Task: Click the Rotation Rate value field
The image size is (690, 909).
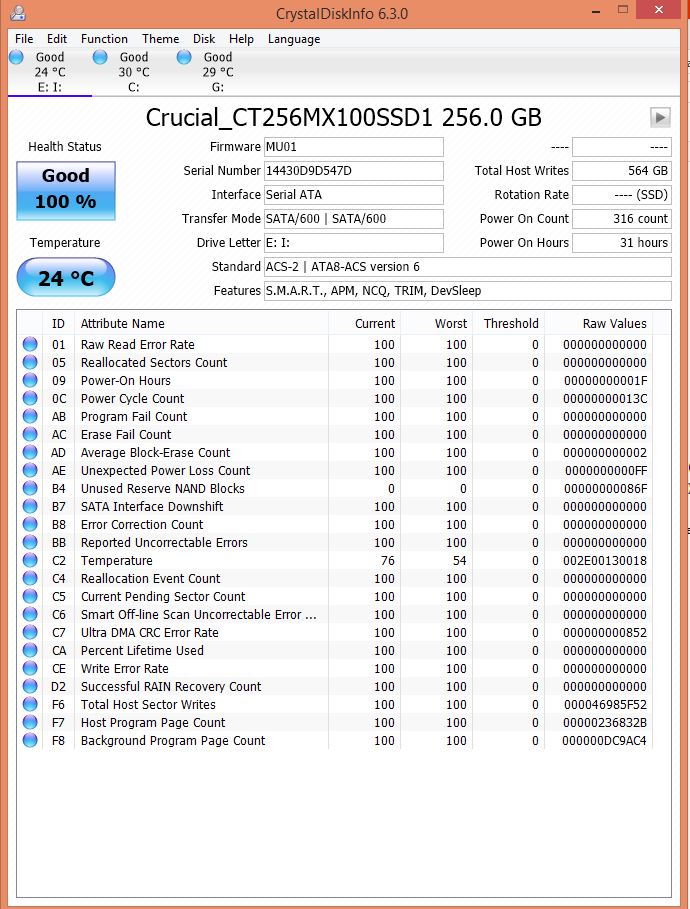Action: [622, 195]
